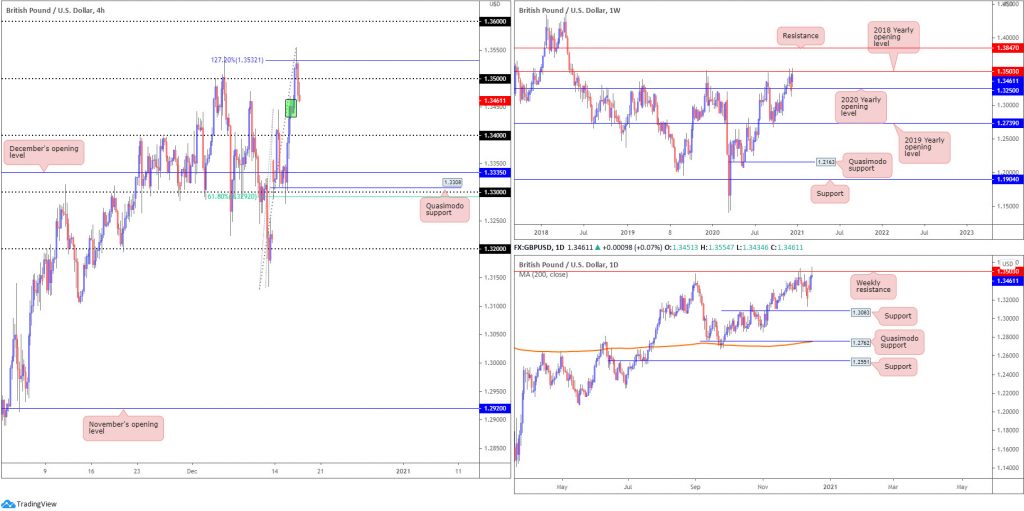Click the 1.34000 price label on 4h axis

tap(493, 135)
